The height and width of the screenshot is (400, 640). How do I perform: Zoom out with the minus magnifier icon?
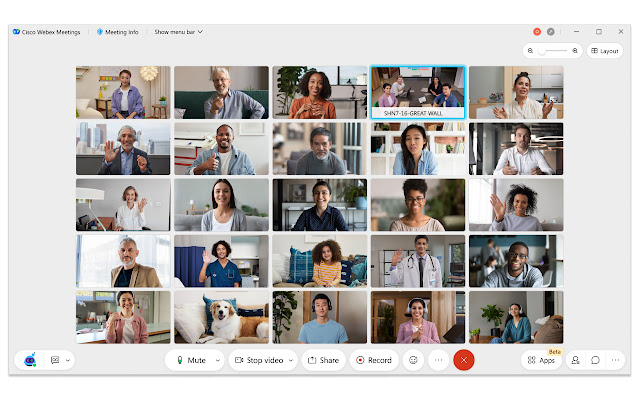(530, 51)
